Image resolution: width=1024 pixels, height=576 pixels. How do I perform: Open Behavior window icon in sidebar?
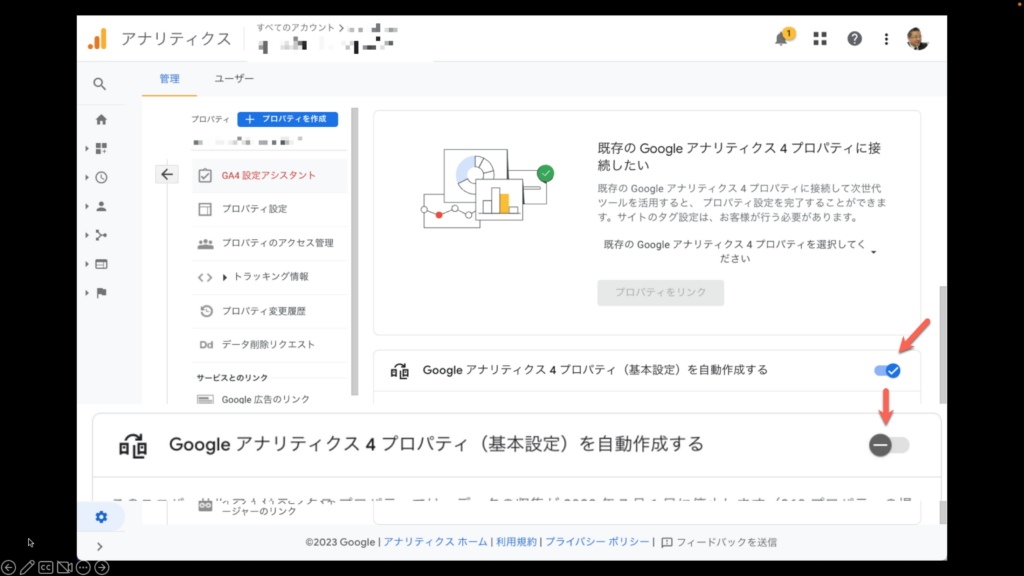pyautogui.click(x=101, y=264)
